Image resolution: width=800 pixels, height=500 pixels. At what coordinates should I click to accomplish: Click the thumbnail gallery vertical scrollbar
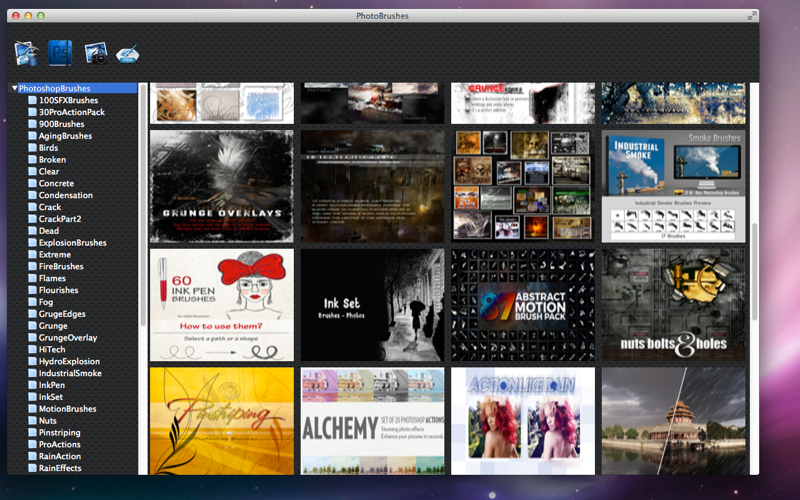[x=755, y=271]
